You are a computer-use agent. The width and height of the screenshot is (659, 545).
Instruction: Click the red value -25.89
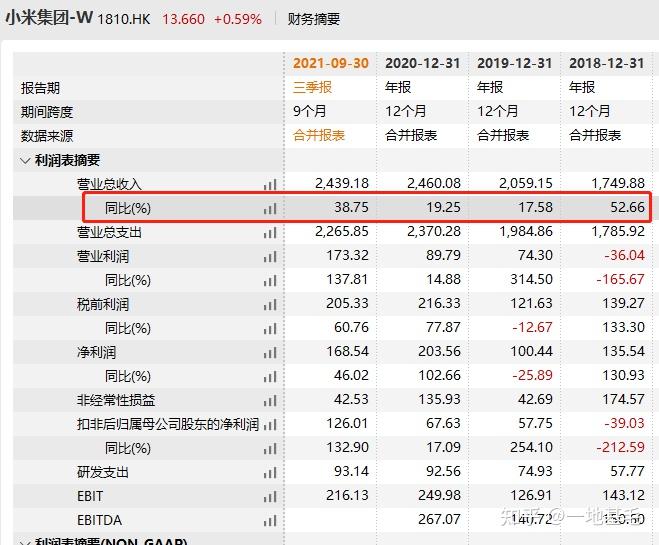click(532, 375)
